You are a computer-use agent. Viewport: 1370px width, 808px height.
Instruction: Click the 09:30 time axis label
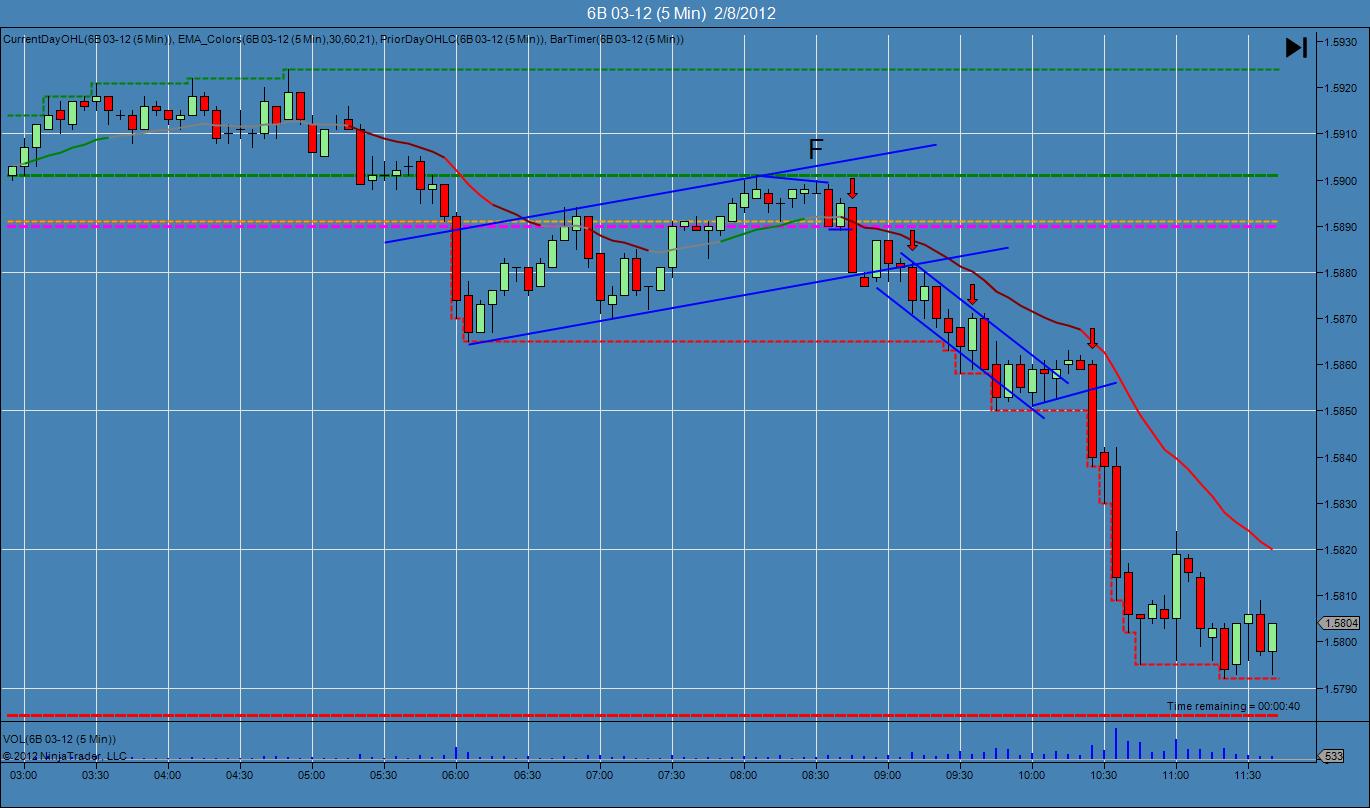960,775
